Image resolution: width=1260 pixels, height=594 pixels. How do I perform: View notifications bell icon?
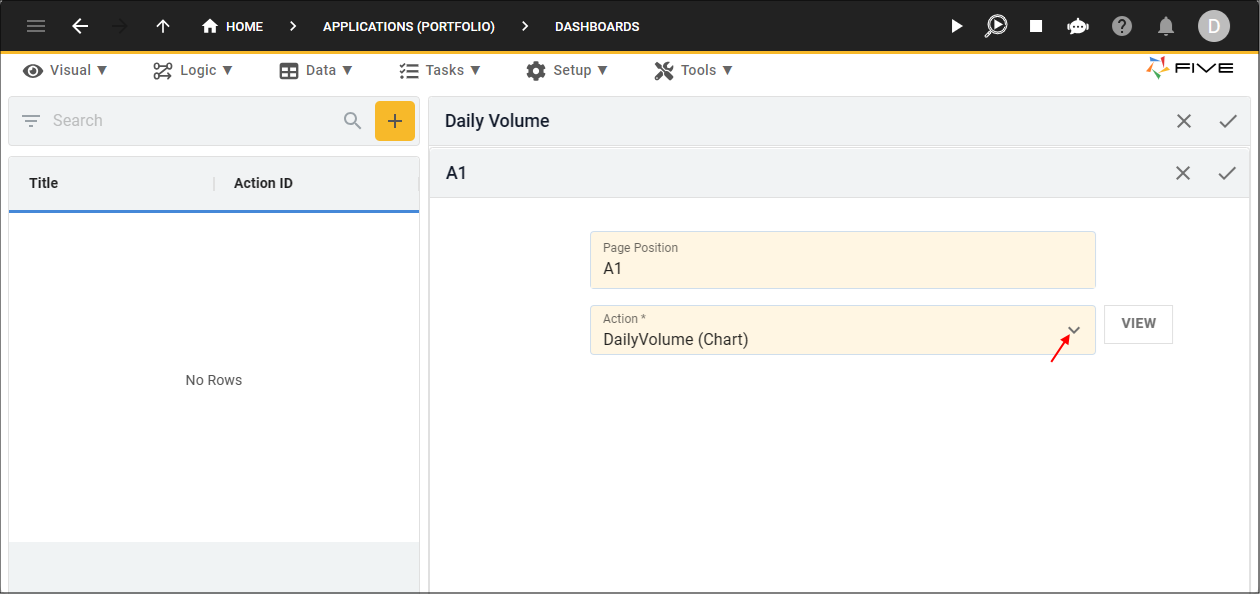pyautogui.click(x=1166, y=26)
